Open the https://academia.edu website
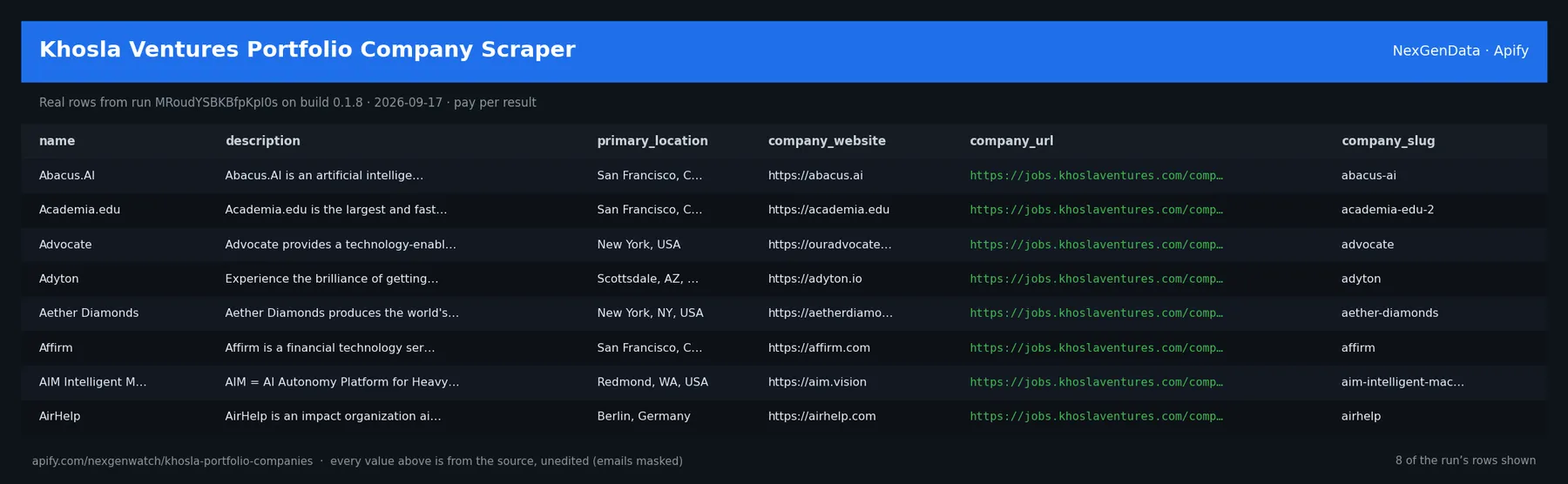The width and height of the screenshot is (1568, 484). pos(828,210)
